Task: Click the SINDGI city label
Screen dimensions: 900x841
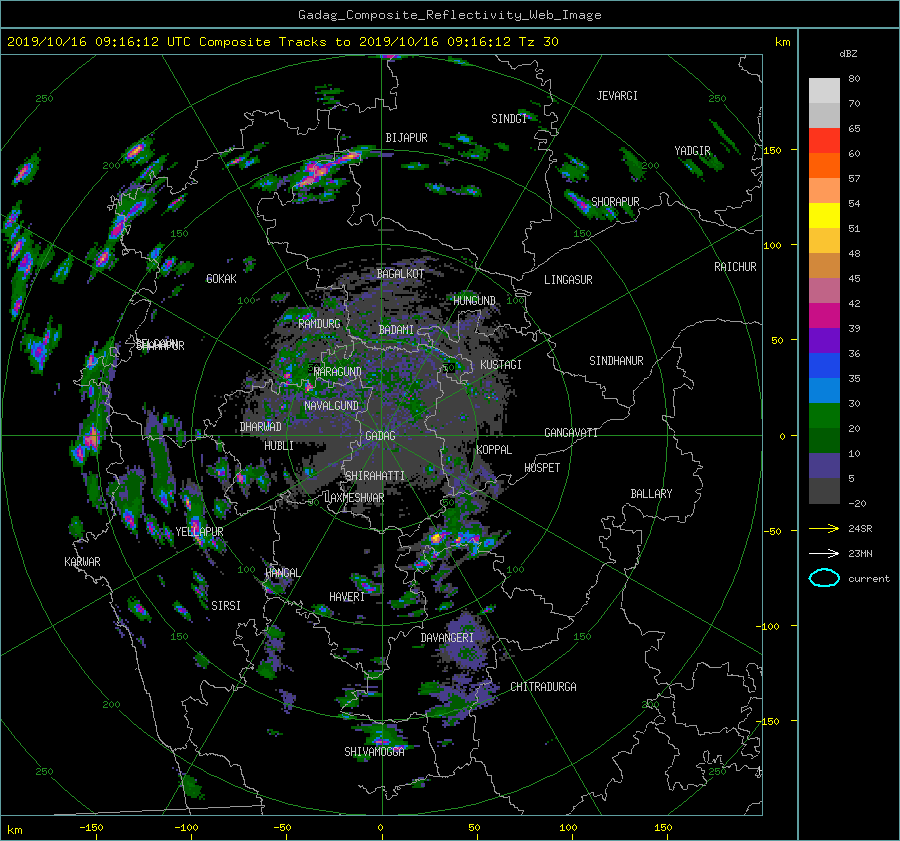Action: click(x=509, y=119)
